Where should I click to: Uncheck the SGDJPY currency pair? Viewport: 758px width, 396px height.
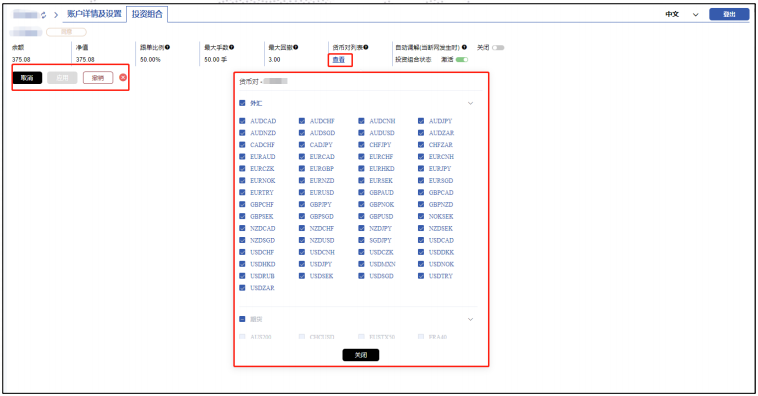[361, 240]
